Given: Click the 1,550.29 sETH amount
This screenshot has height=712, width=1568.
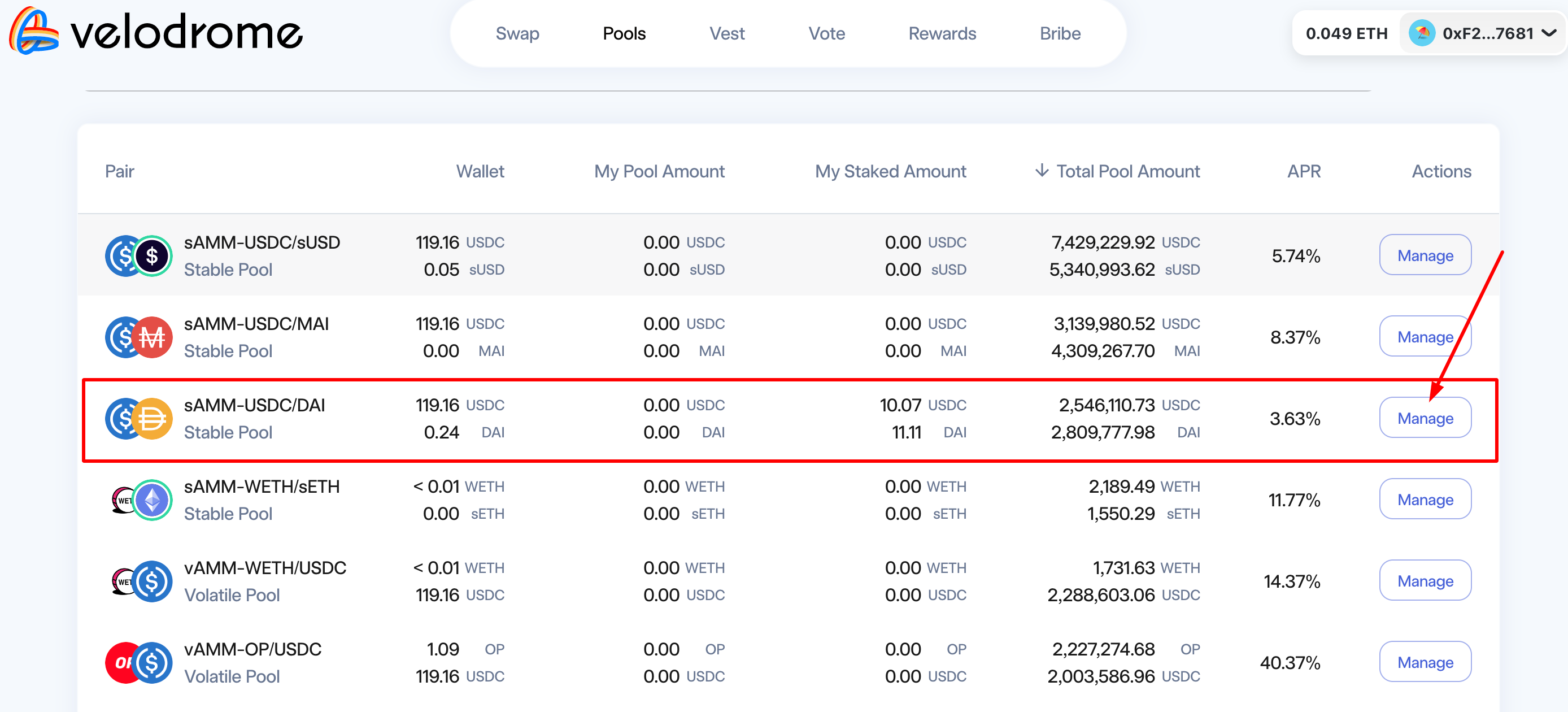Looking at the screenshot, I should point(1144,514).
